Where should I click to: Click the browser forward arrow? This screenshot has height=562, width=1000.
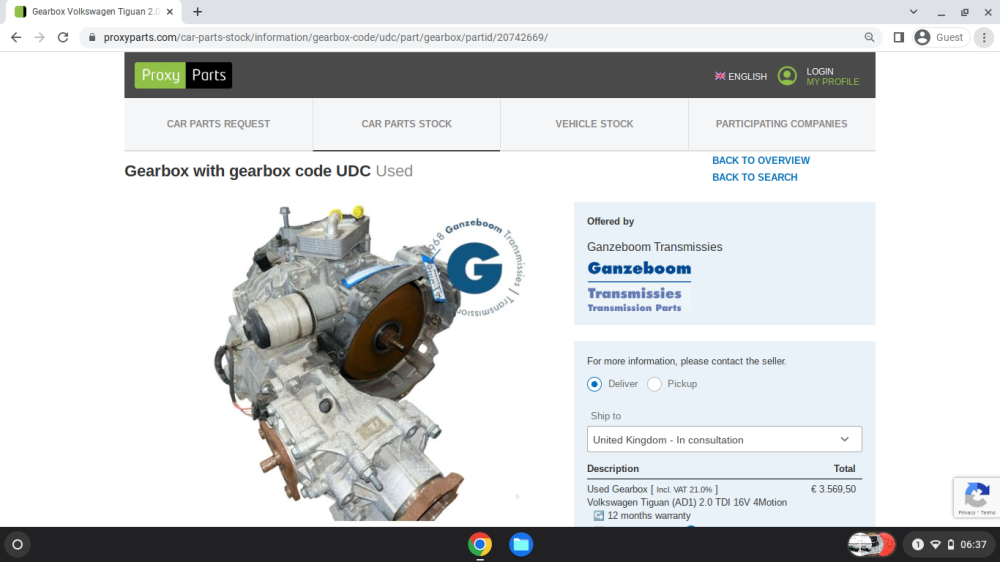[x=40, y=38]
